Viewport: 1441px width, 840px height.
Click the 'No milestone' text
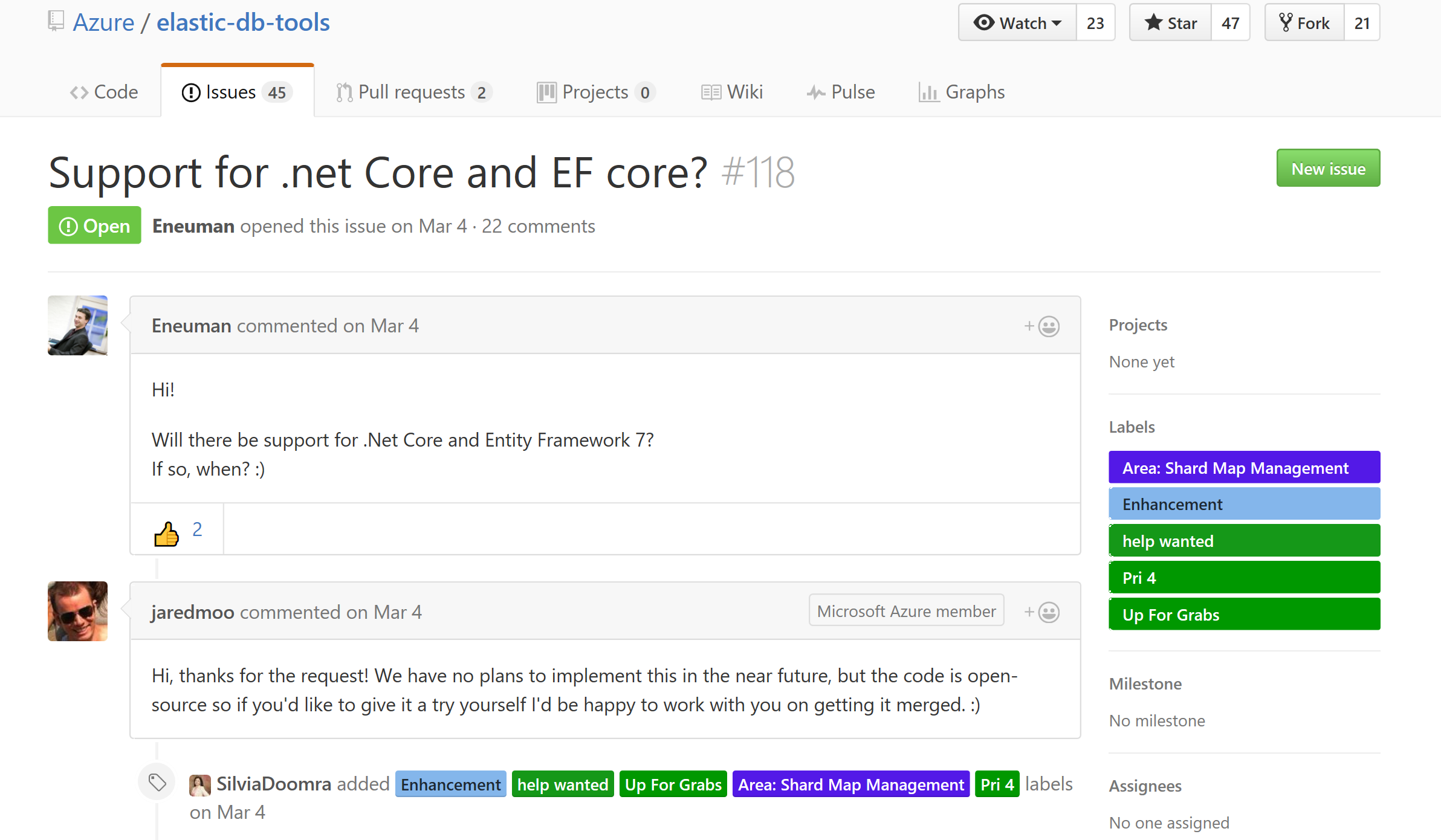tap(1157, 720)
